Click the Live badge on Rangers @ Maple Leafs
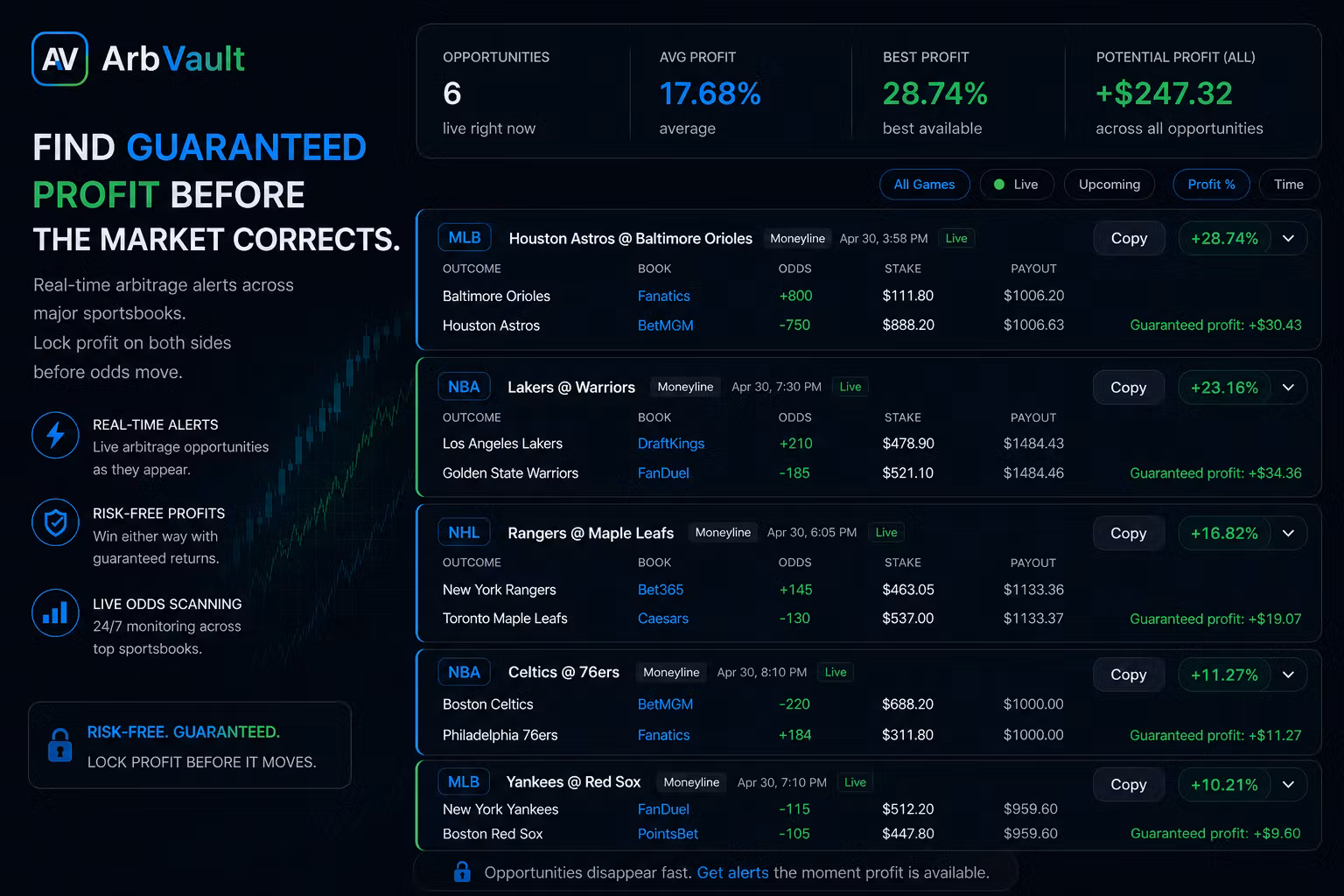Screen dimensions: 1344x896 coord(886,532)
